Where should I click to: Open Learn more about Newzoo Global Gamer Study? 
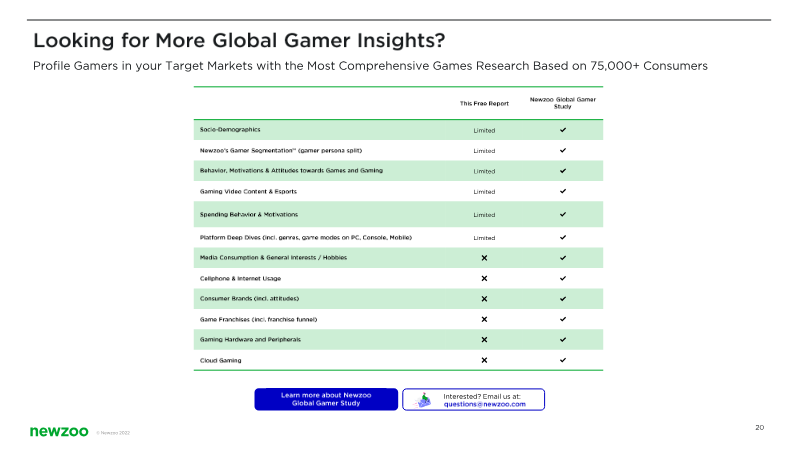(326, 399)
